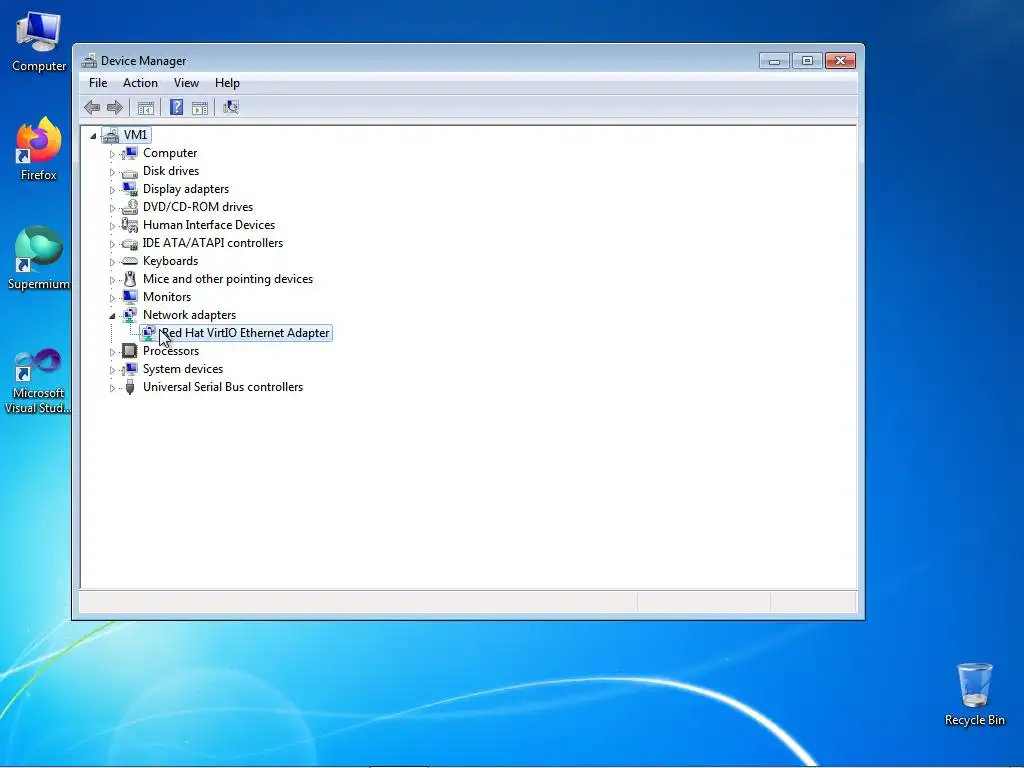Select the Keyboards label
This screenshot has width=1024, height=768.
pyautogui.click(x=170, y=261)
